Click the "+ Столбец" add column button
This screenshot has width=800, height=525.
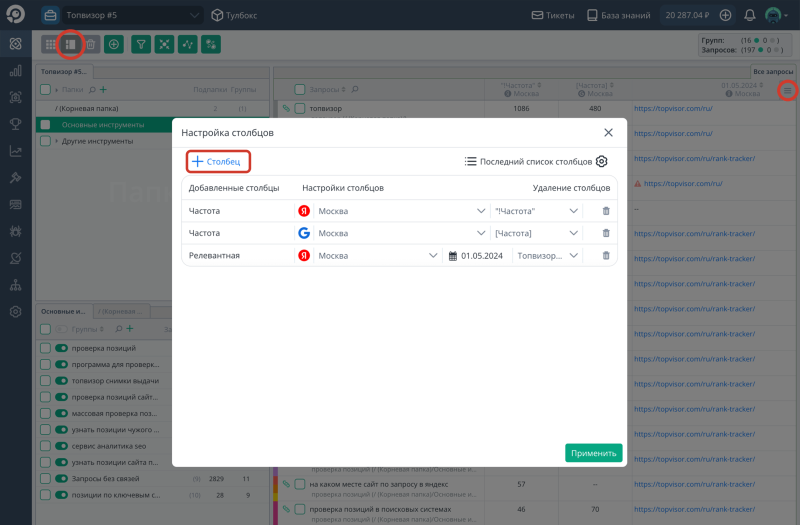218,161
